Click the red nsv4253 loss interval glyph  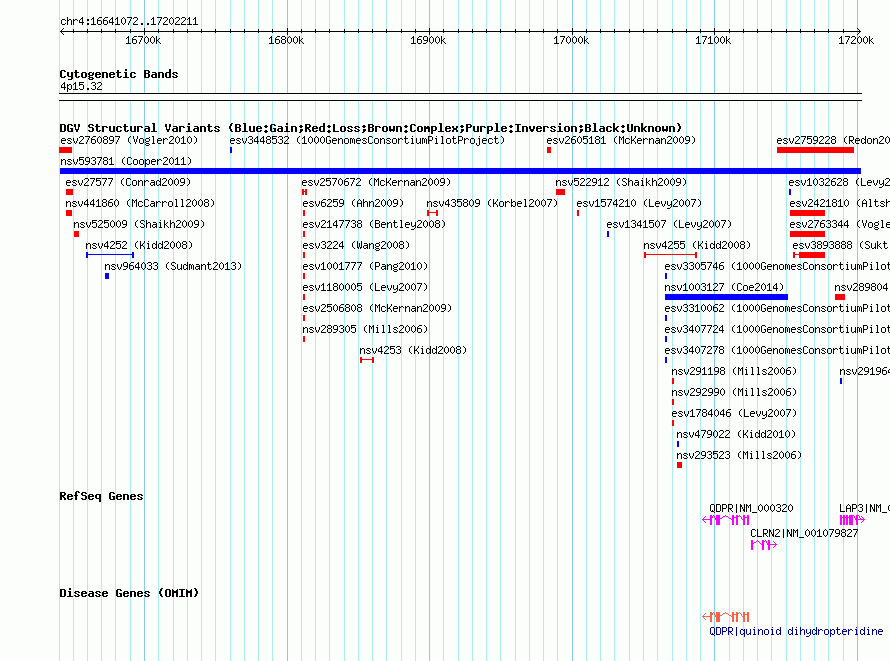(367, 360)
